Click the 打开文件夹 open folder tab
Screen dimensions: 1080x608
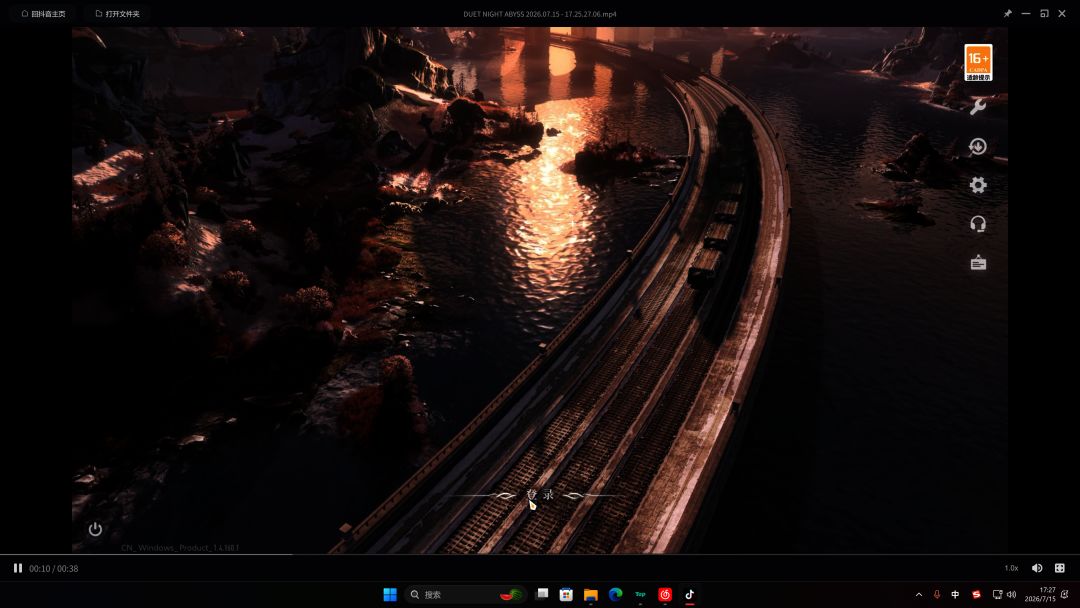point(118,14)
